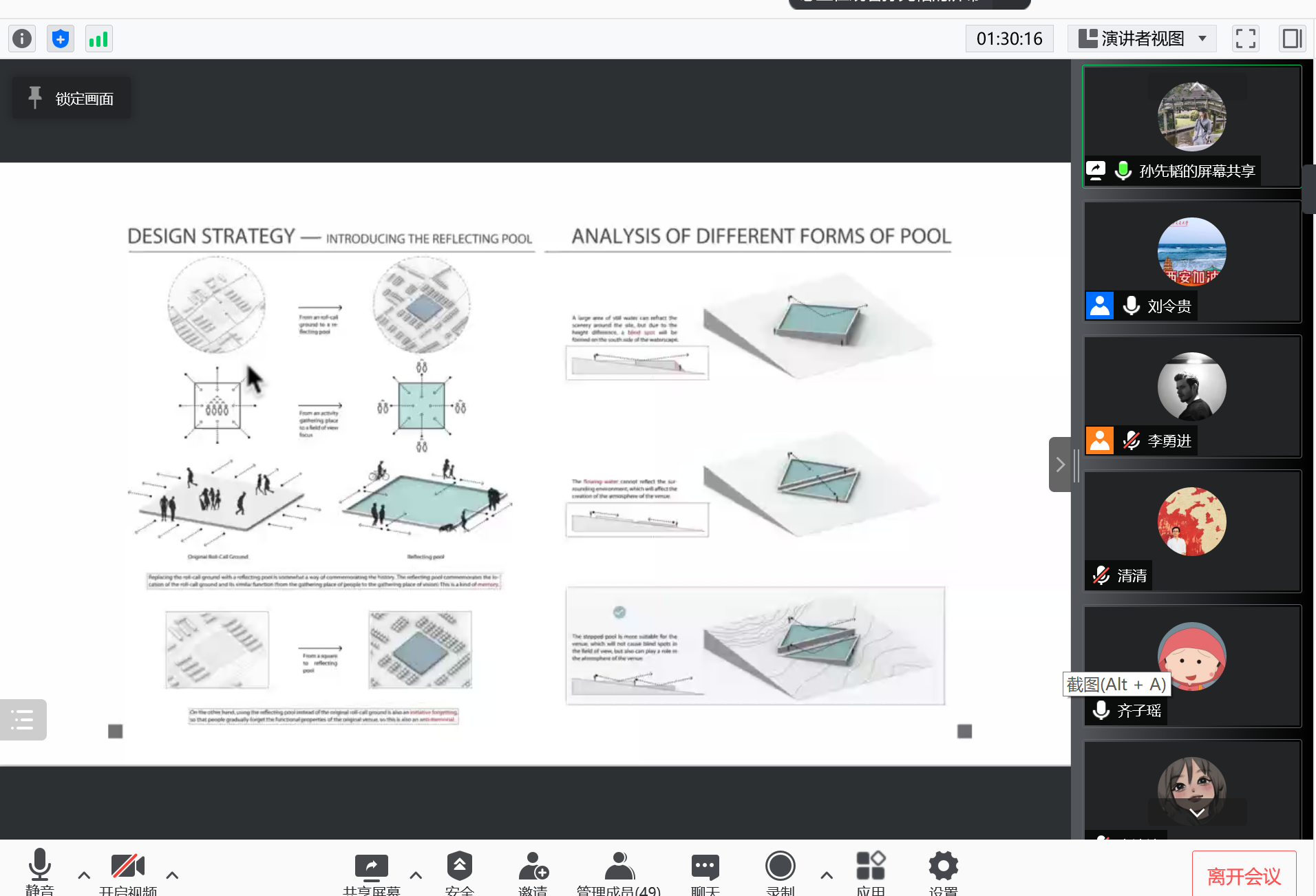The image size is (1316, 896).
Task: Turn on camera with 开启视频
Action: [128, 871]
